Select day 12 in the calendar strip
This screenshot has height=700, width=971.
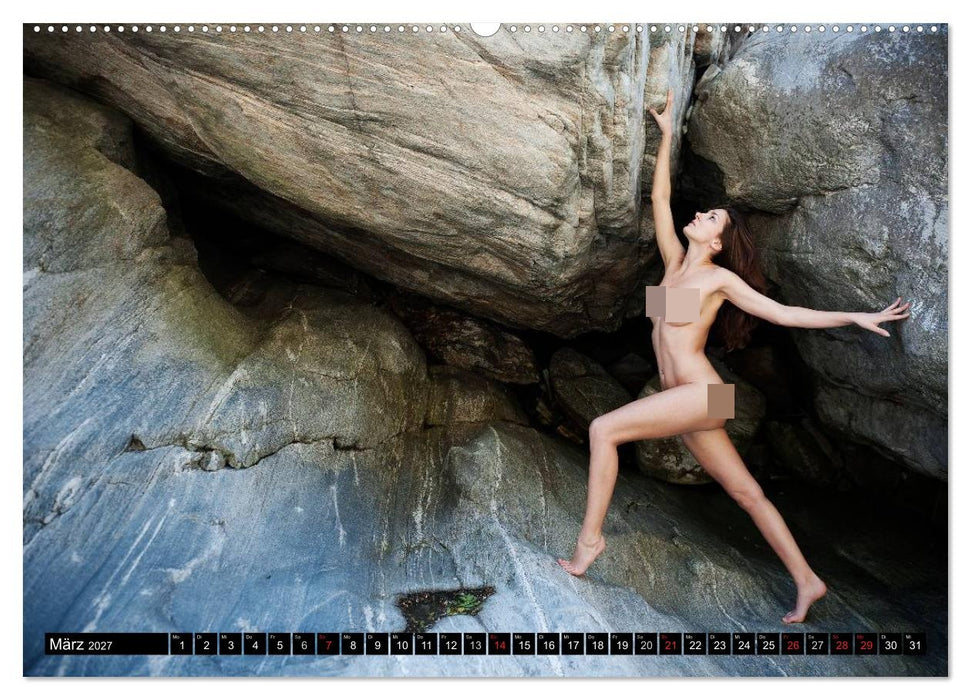pos(450,644)
